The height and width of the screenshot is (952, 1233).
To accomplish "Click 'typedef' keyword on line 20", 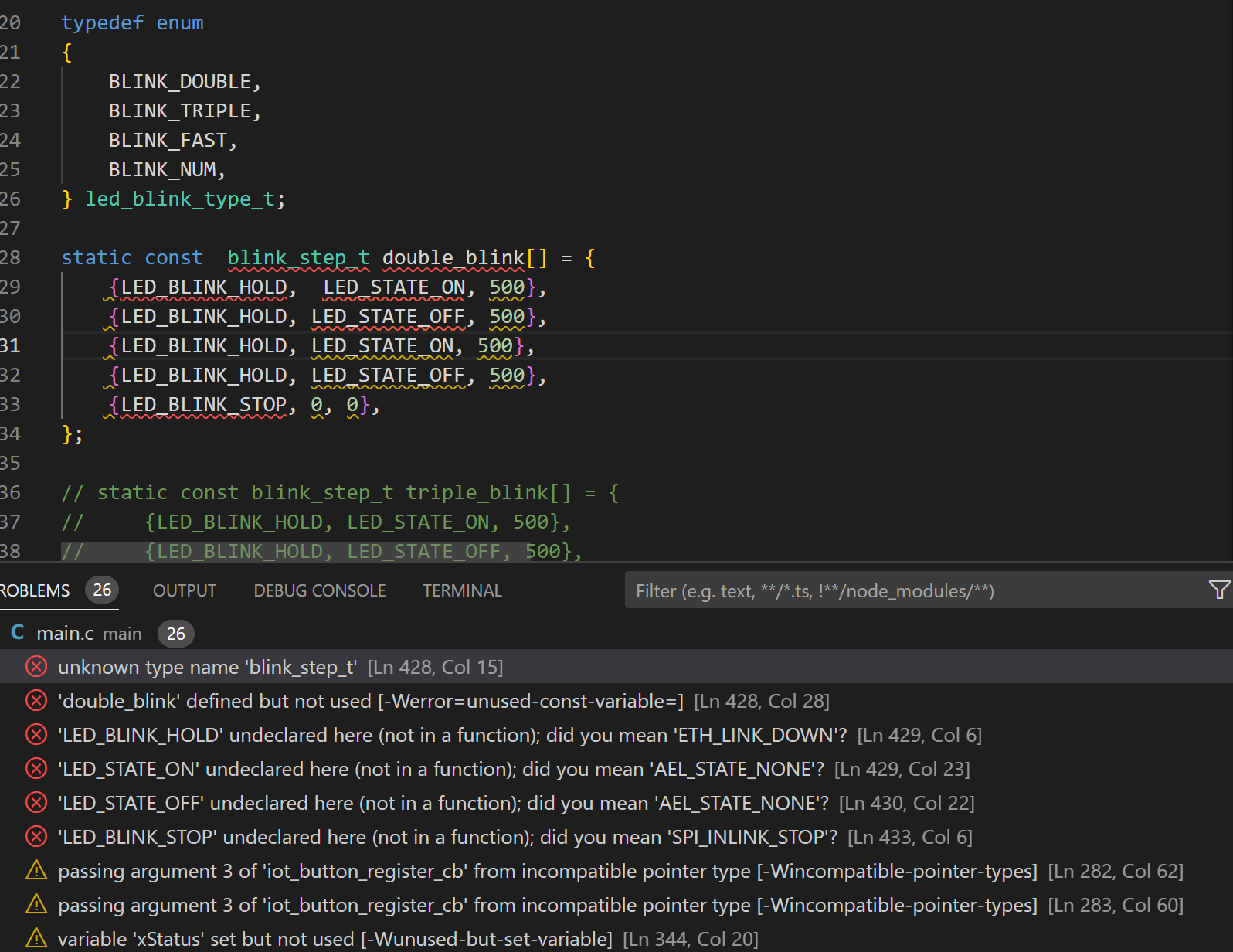I will (103, 22).
